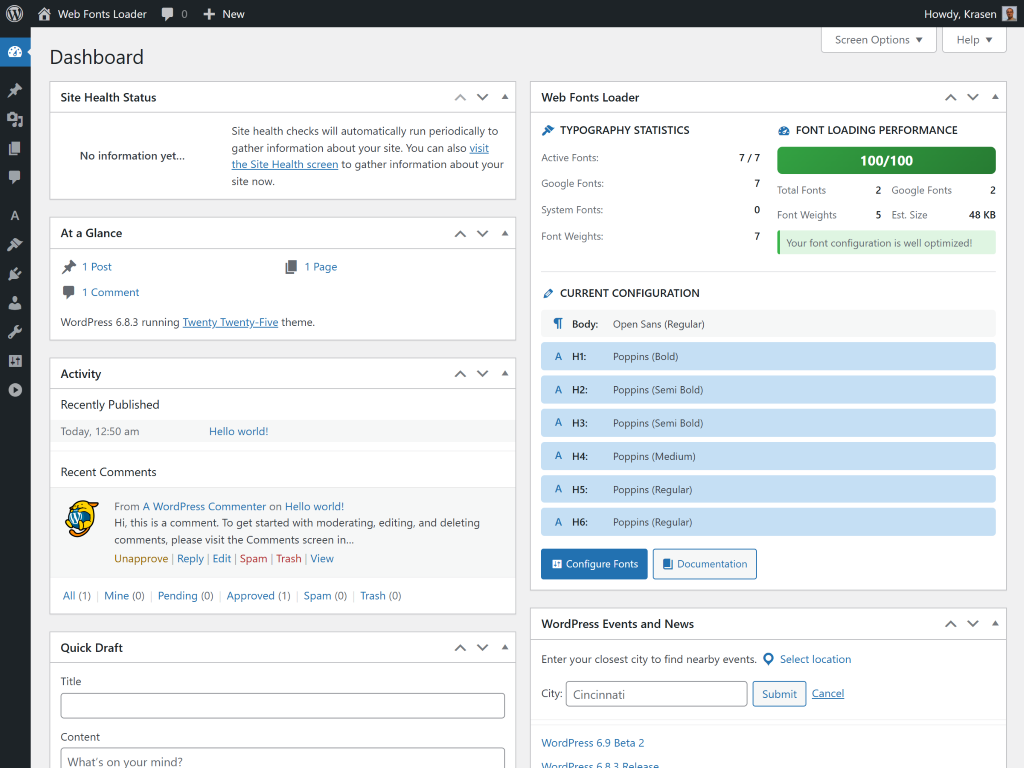
Task: Collapse the Web Fonts Loader panel
Action: coord(995,97)
